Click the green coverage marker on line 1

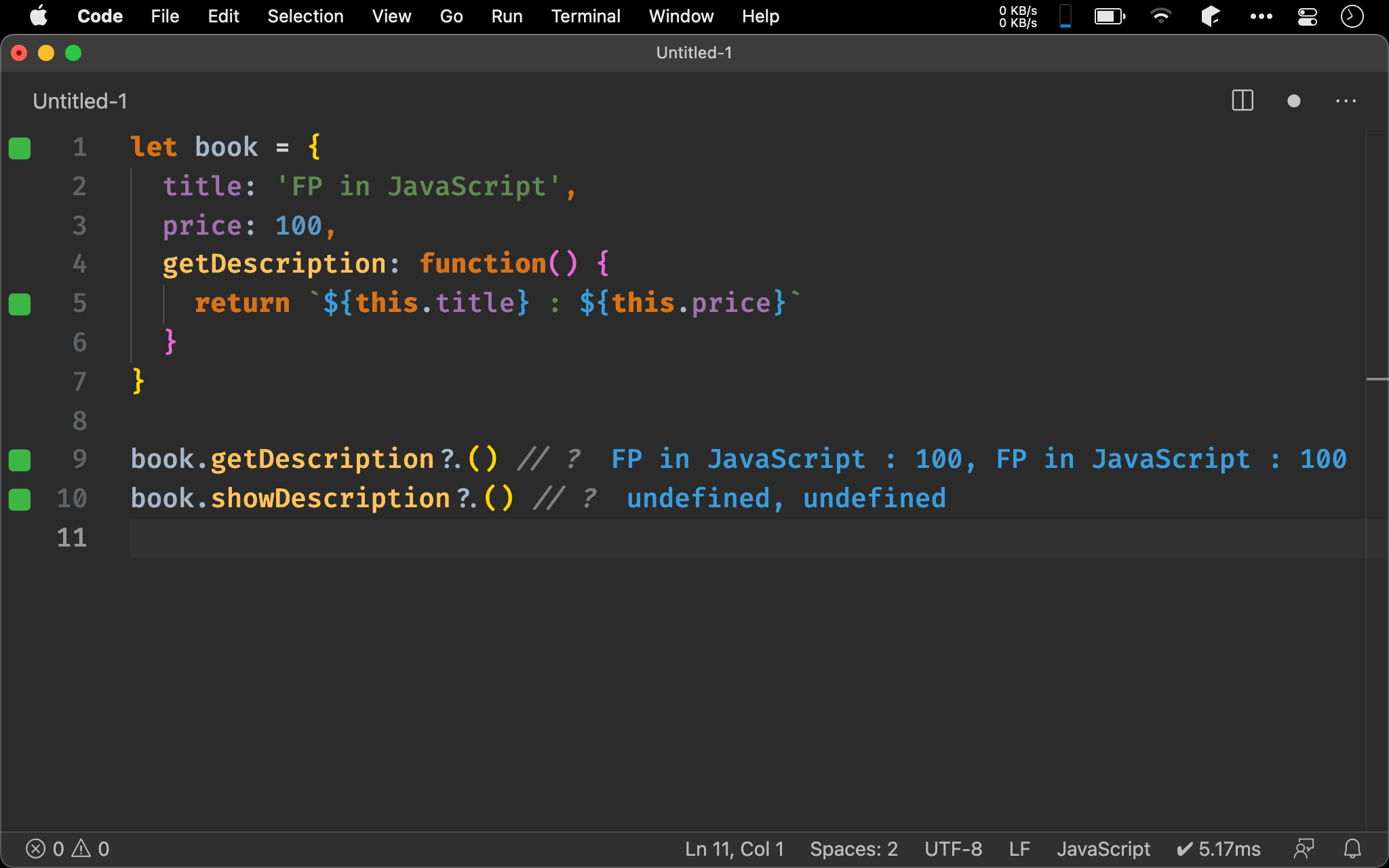20,148
